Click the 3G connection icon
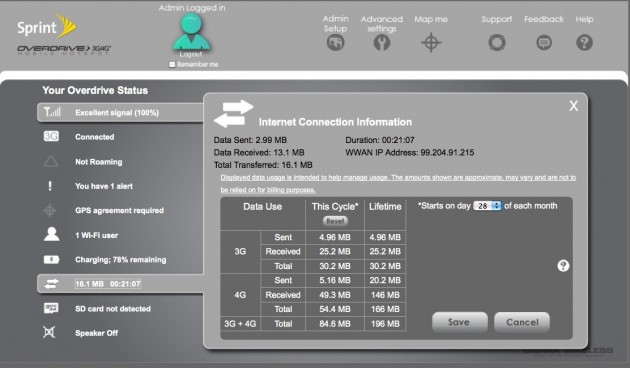The height and width of the screenshot is (368, 630). [51, 137]
